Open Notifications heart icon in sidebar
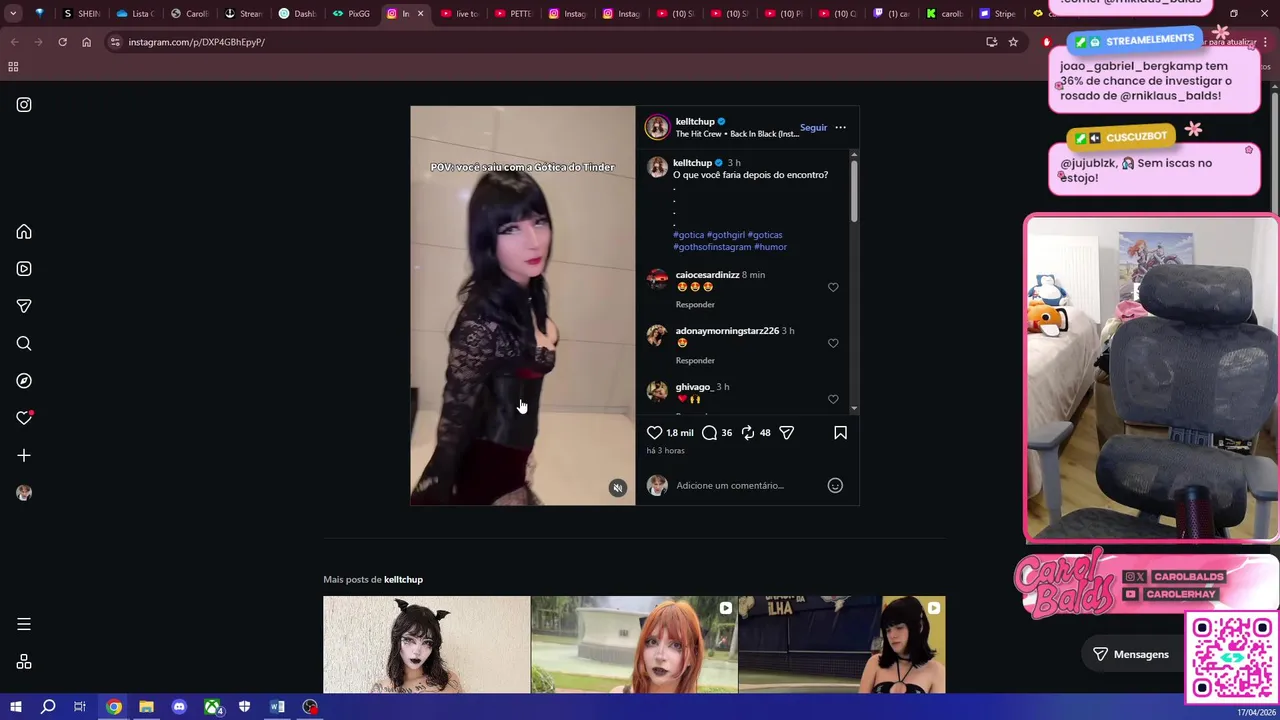 24,418
